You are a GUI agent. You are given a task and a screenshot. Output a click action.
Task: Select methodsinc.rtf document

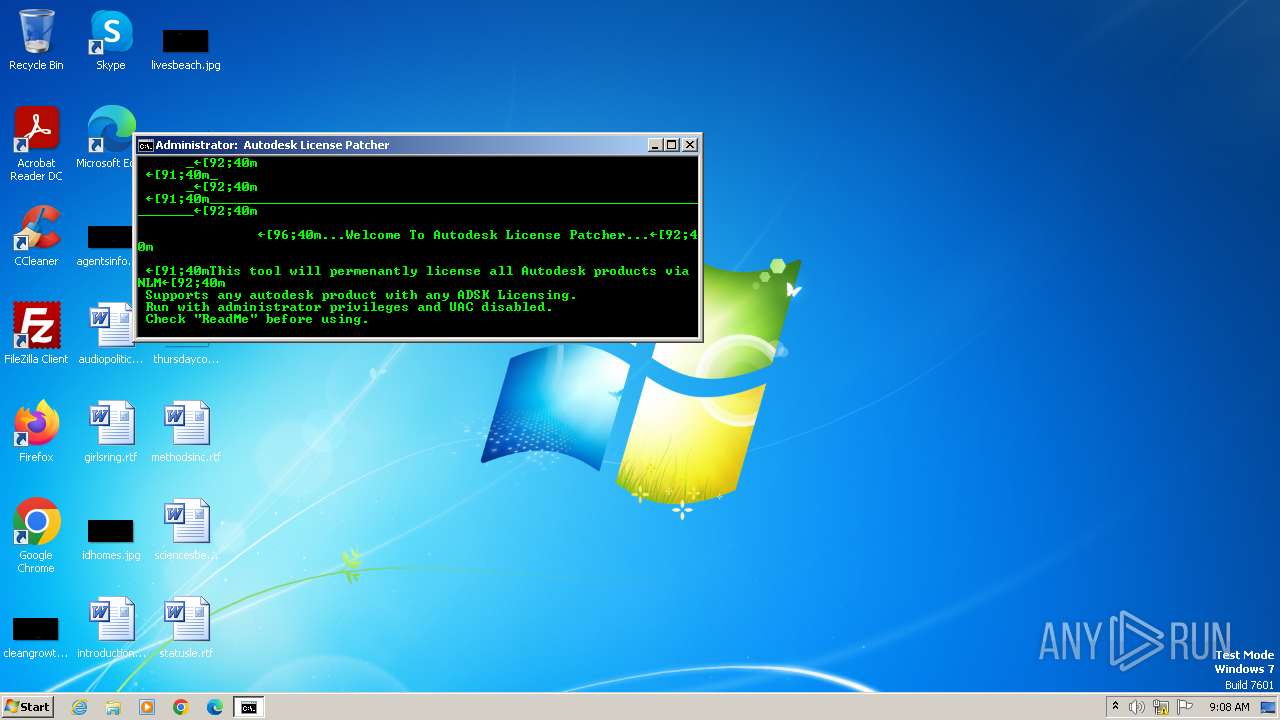[186, 432]
